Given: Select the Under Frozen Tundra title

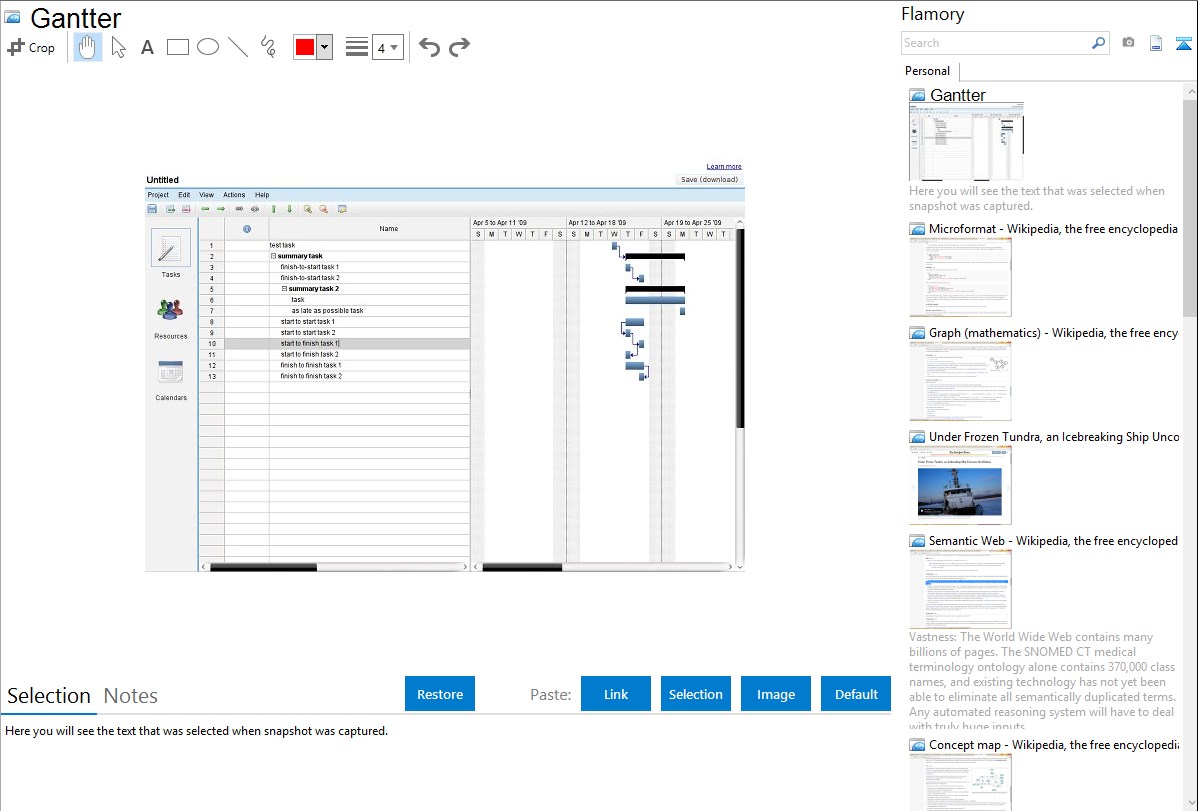Looking at the screenshot, I should coord(1054,436).
